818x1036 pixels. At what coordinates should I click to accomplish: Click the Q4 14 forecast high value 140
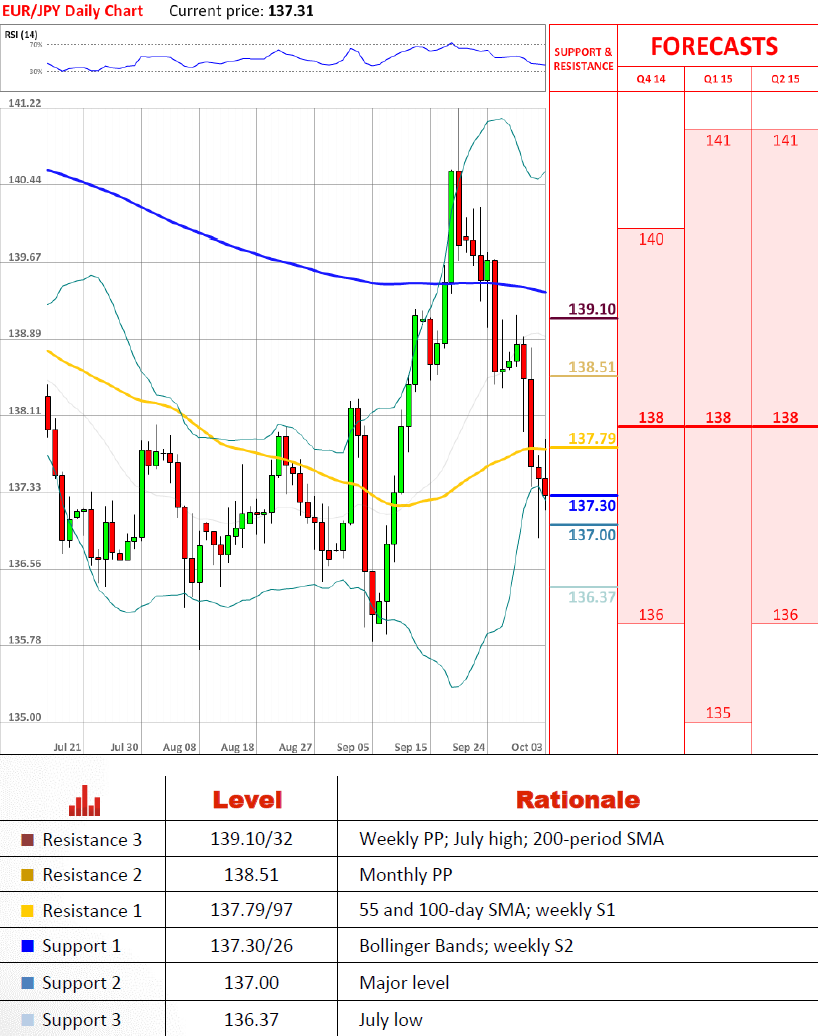coord(651,239)
